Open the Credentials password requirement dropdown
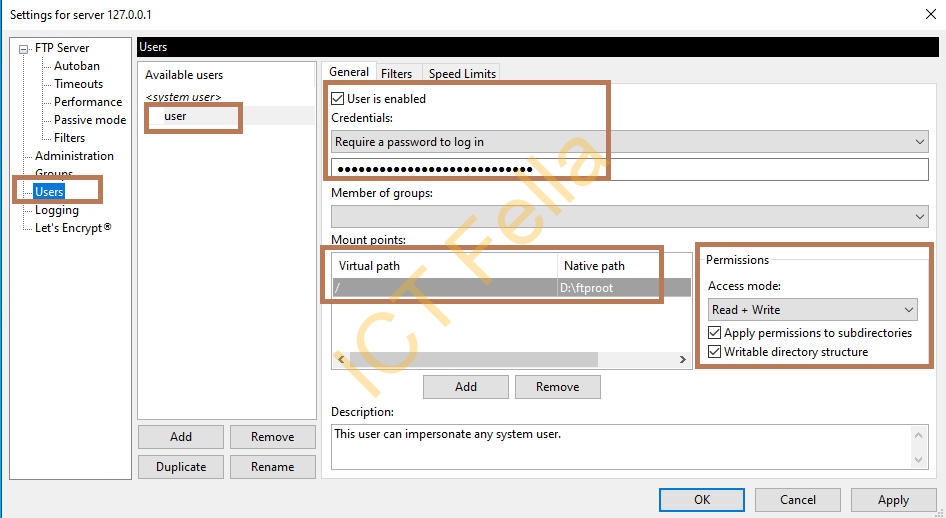This screenshot has width=946, height=518. click(x=629, y=142)
